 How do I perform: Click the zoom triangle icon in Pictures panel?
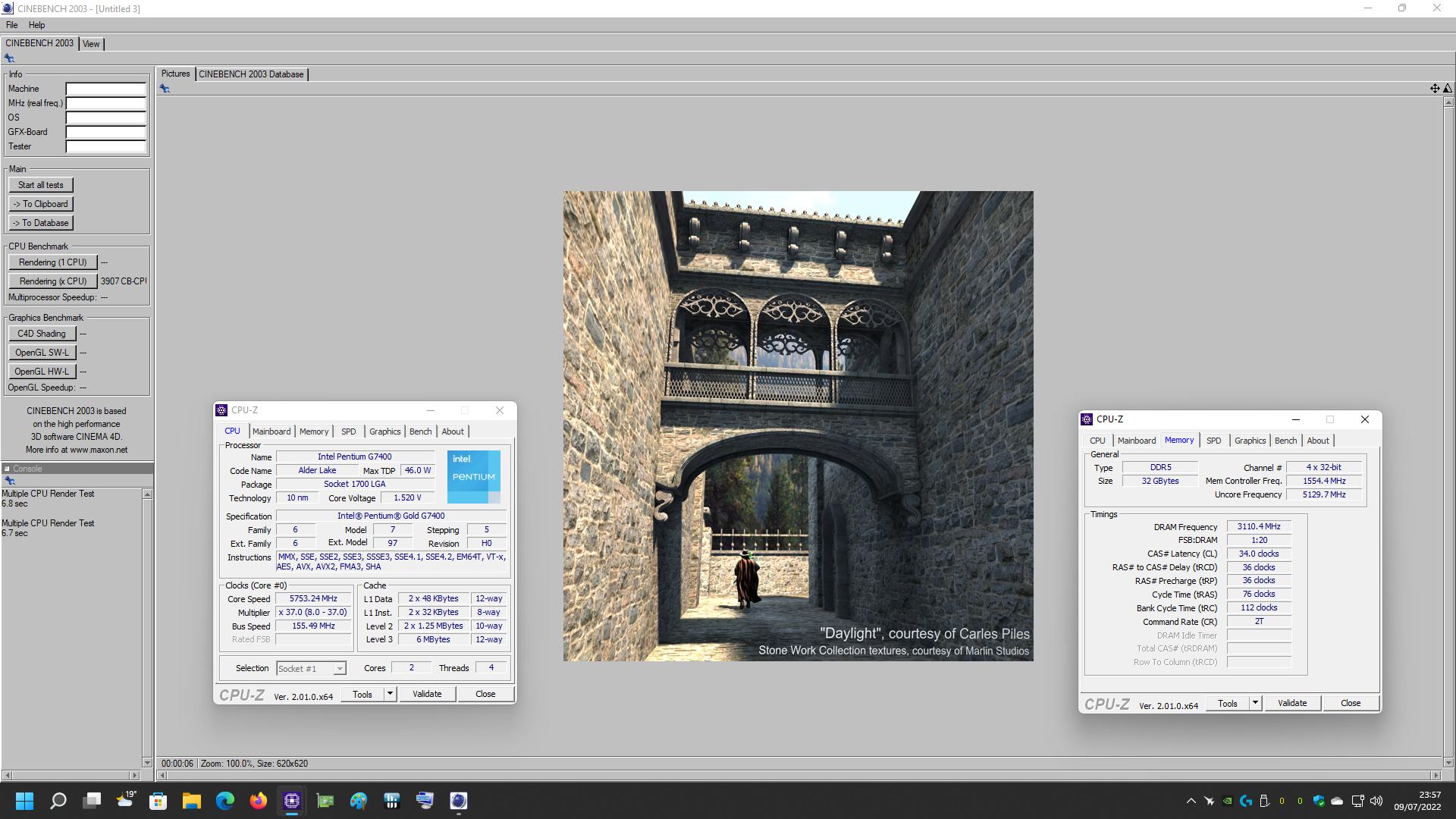coord(1448,89)
